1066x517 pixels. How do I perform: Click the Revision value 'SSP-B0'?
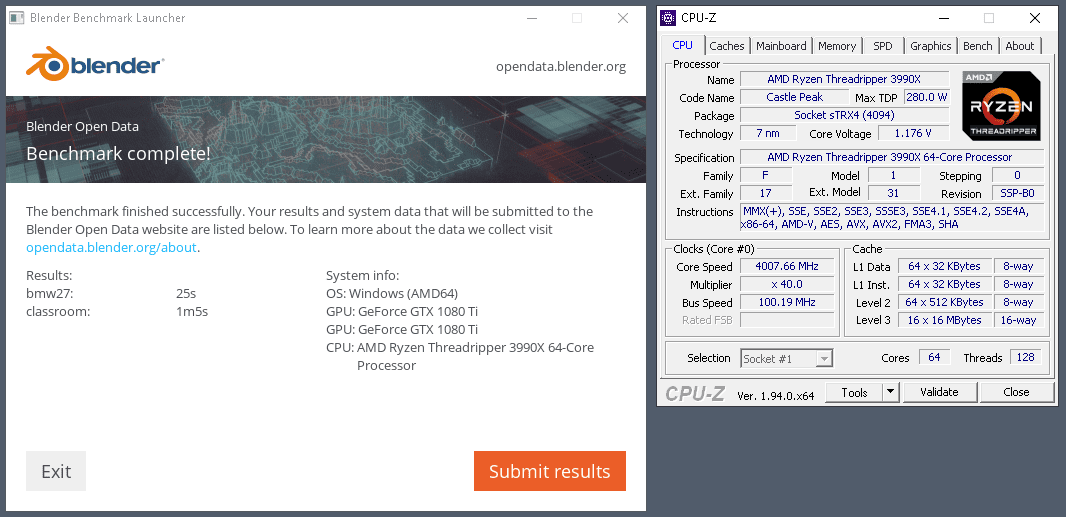[1017, 193]
